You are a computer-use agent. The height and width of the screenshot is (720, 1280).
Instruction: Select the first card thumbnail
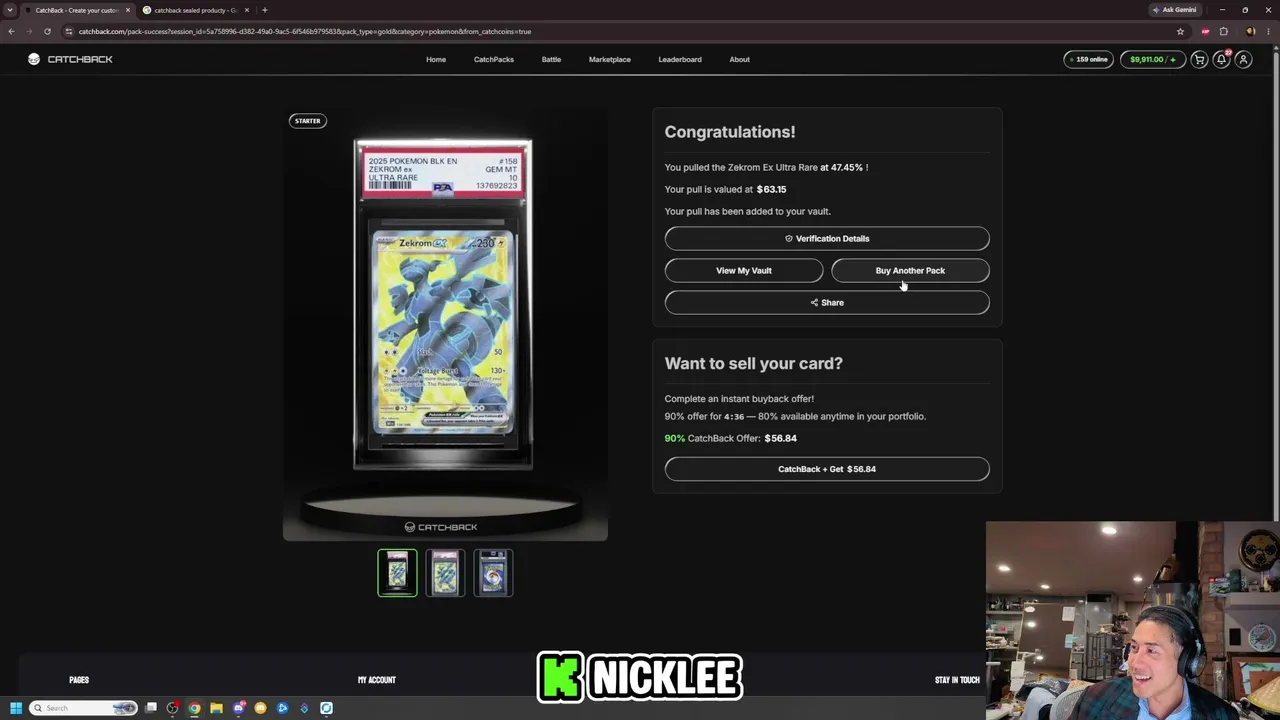point(397,573)
